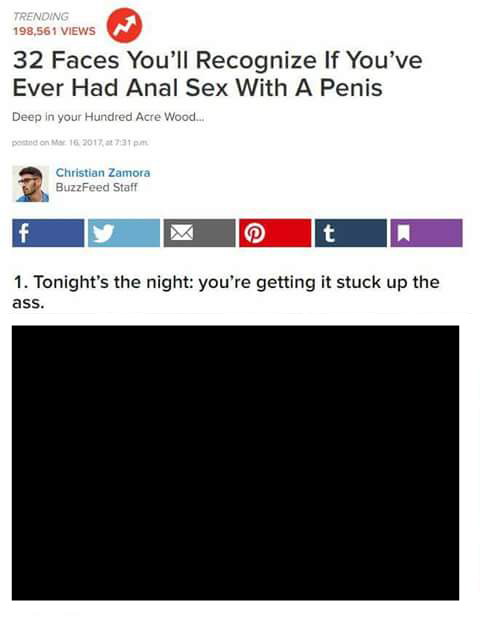Click the Hundred Acre Wood subtitle

(x=108, y=117)
